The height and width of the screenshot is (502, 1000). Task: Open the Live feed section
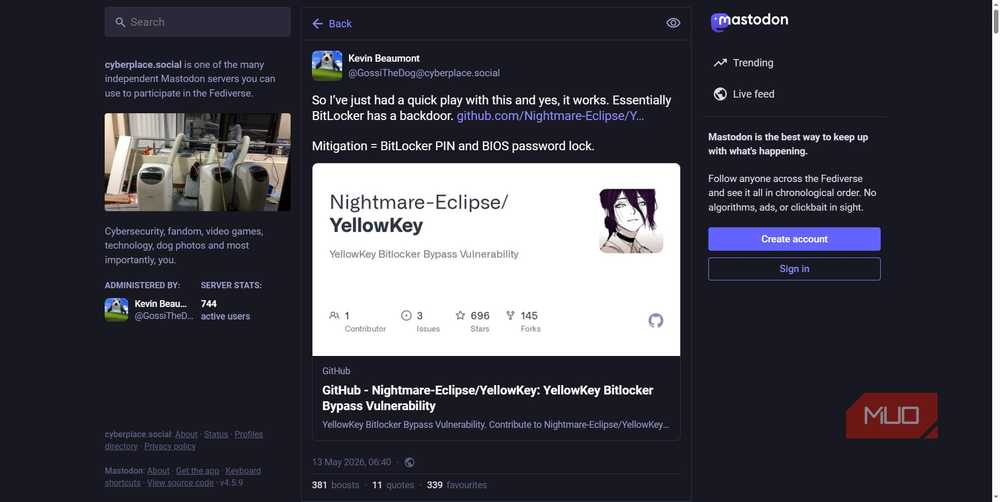click(x=744, y=94)
